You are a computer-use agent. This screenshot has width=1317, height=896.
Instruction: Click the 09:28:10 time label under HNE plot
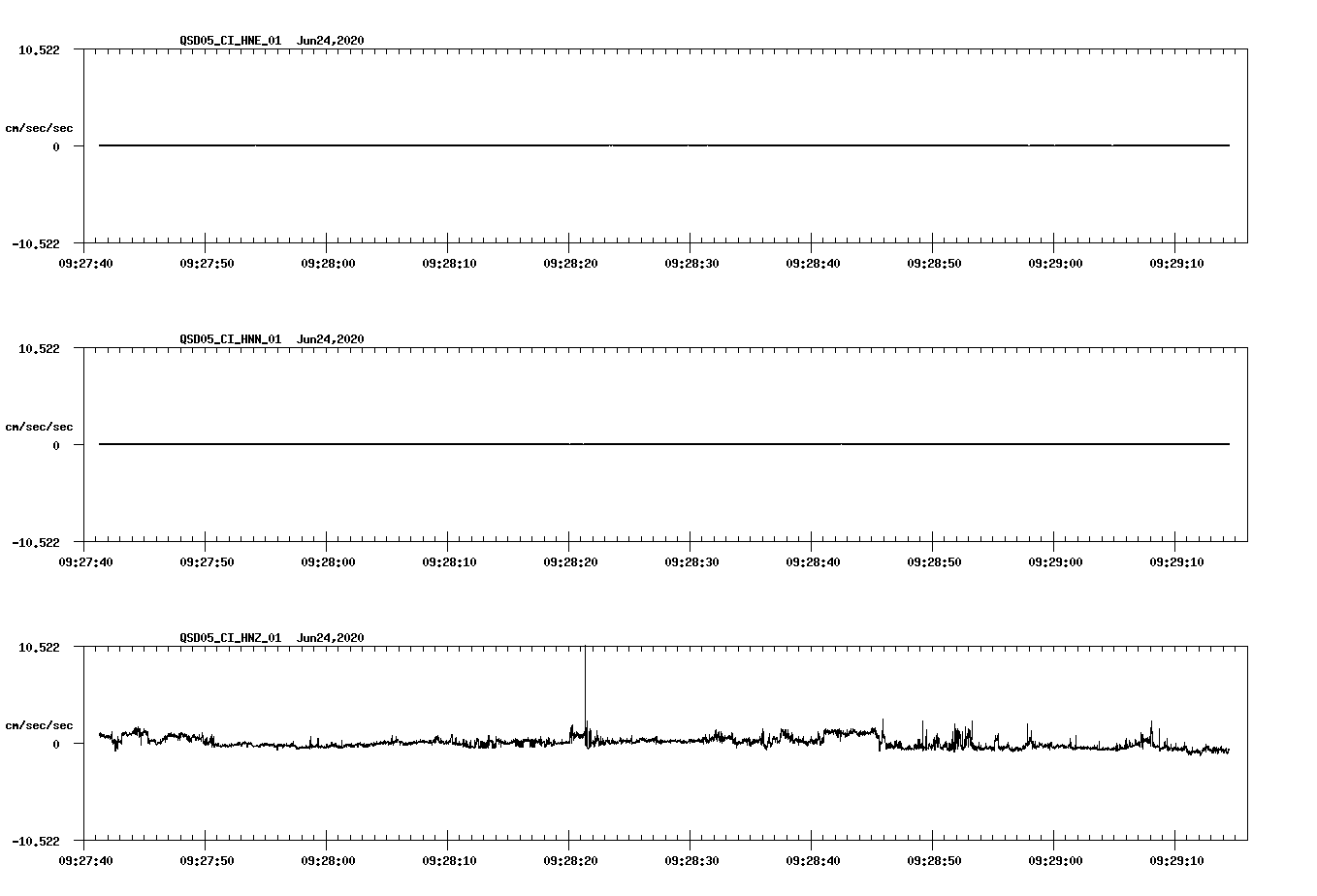[x=449, y=264]
